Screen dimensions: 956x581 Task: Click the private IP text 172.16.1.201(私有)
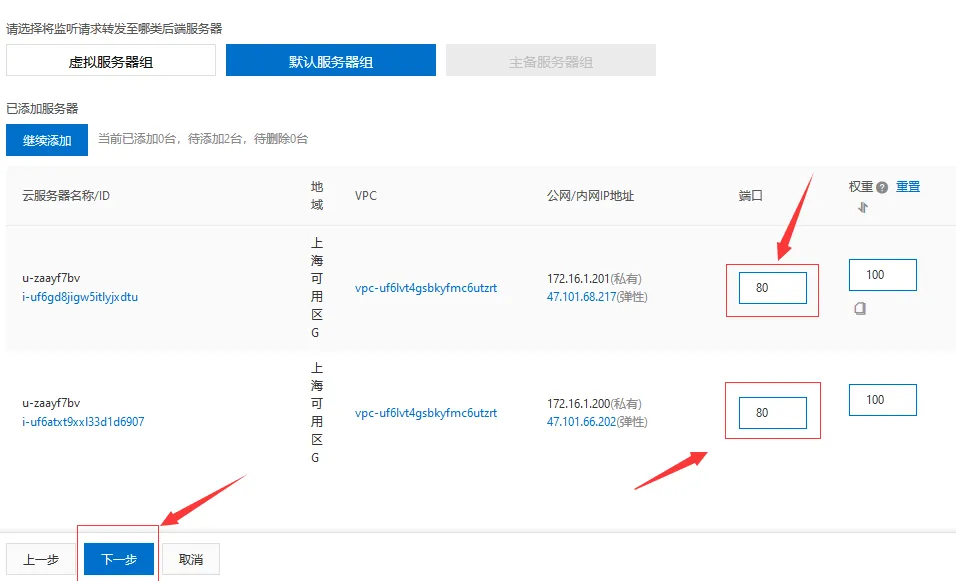coord(594,279)
